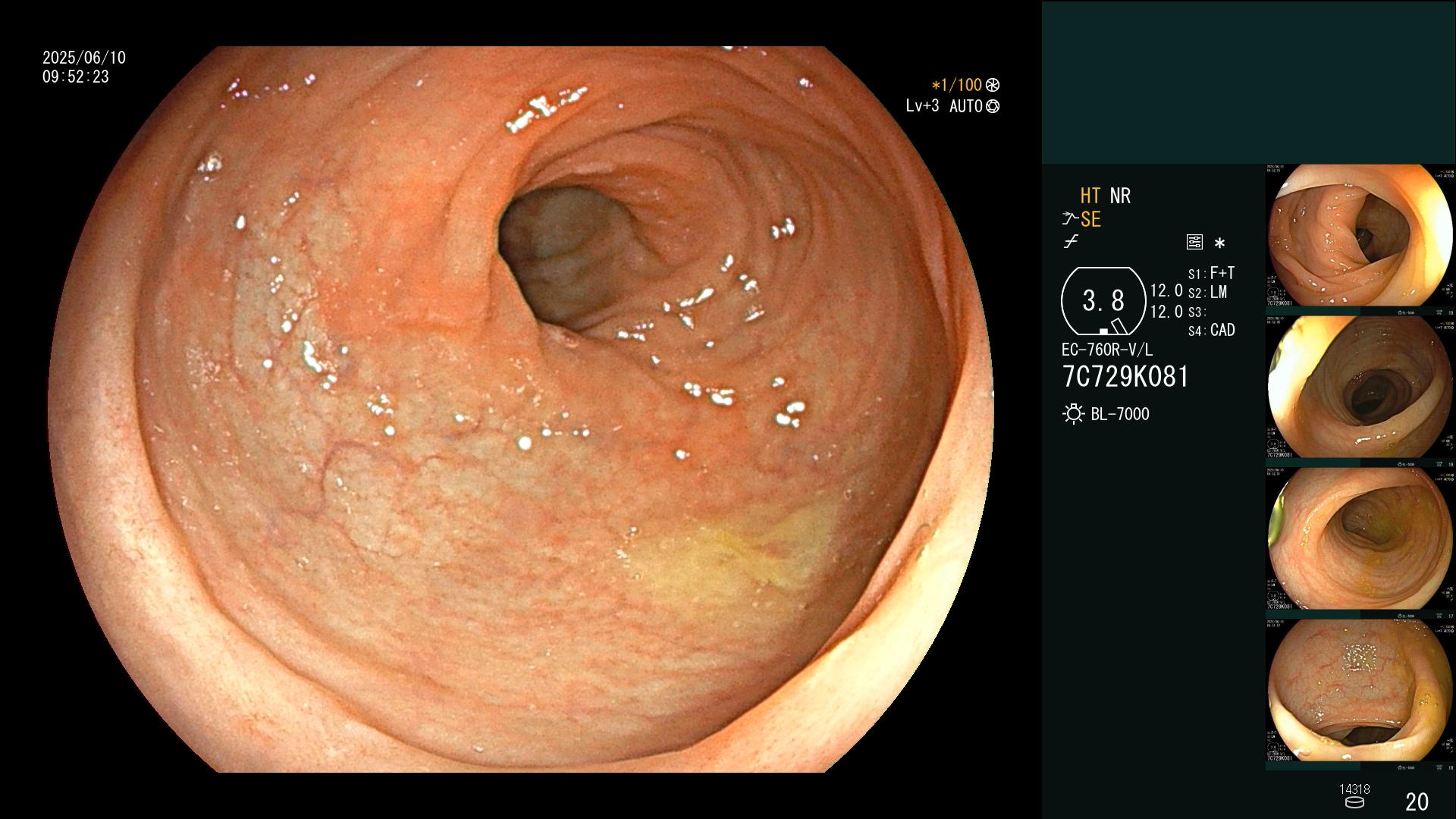This screenshot has width=1456, height=819.
Task: Click the S2: LM switch assignment
Action: point(1207,293)
